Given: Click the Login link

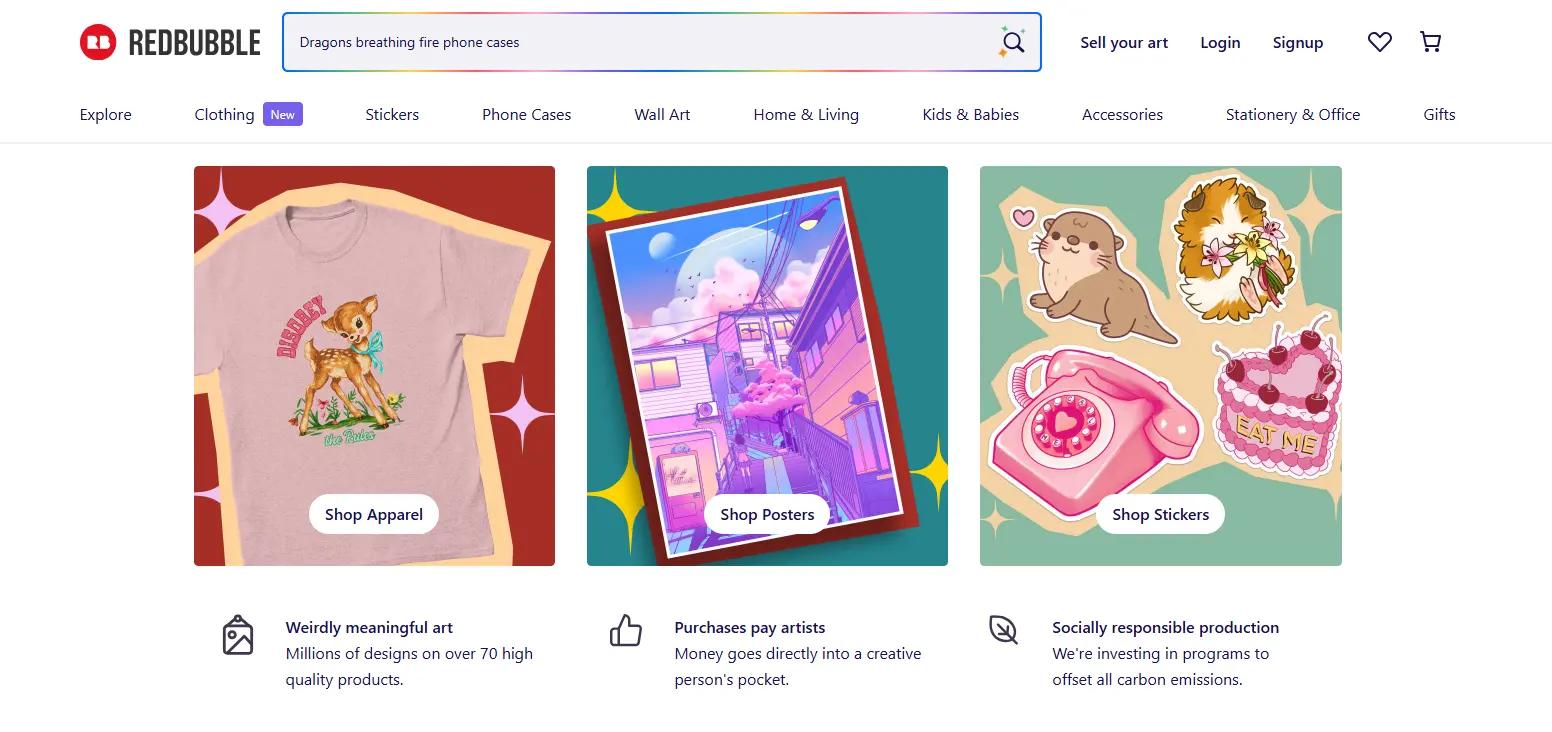Looking at the screenshot, I should (1220, 42).
